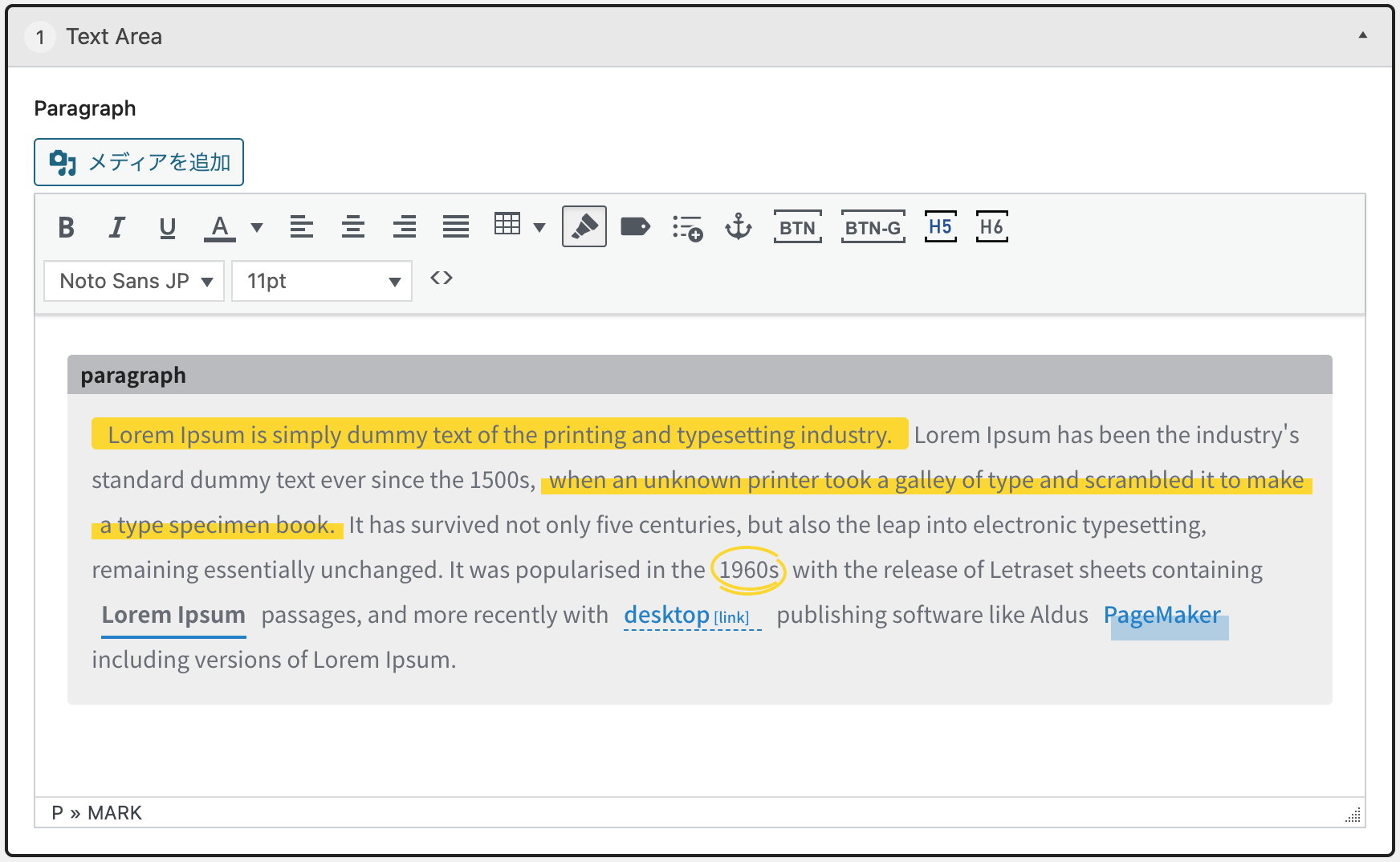This screenshot has width=1400, height=862.
Task: Click the desktop link in paragraph
Action: (x=667, y=616)
